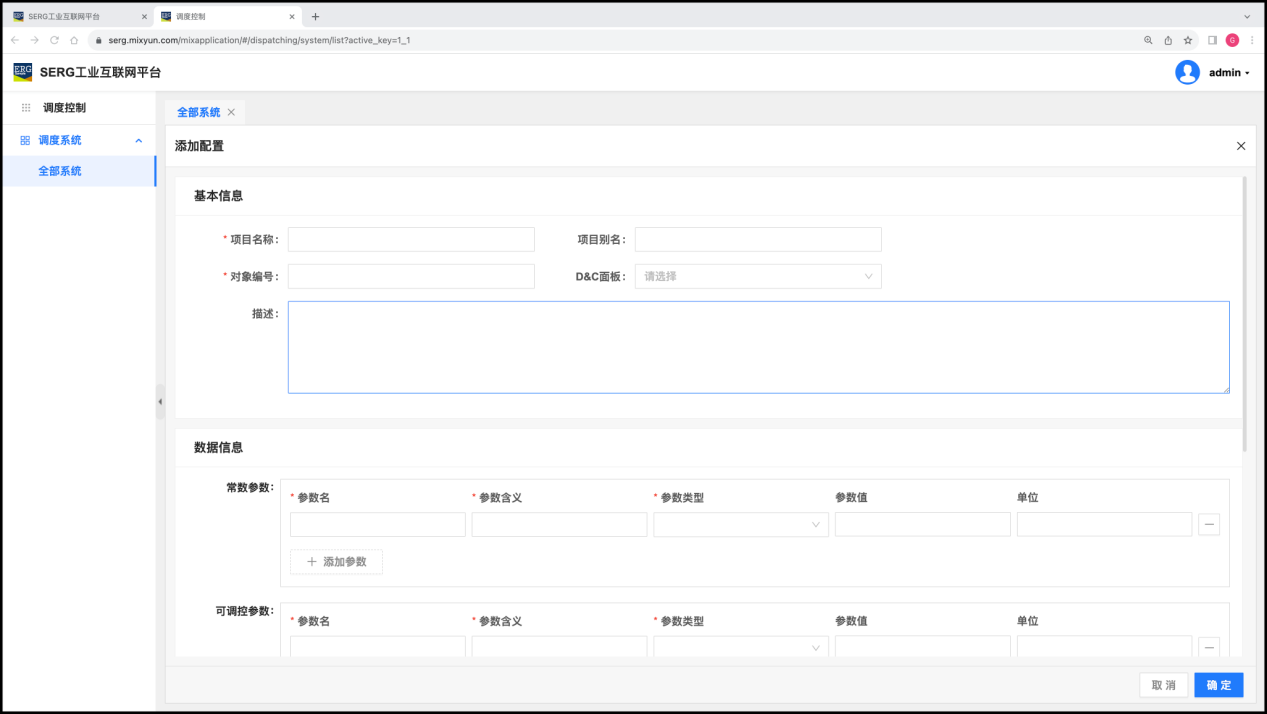Collapse the 调度系统 sidebar menu
The height and width of the screenshot is (714, 1267).
pyautogui.click(x=138, y=141)
